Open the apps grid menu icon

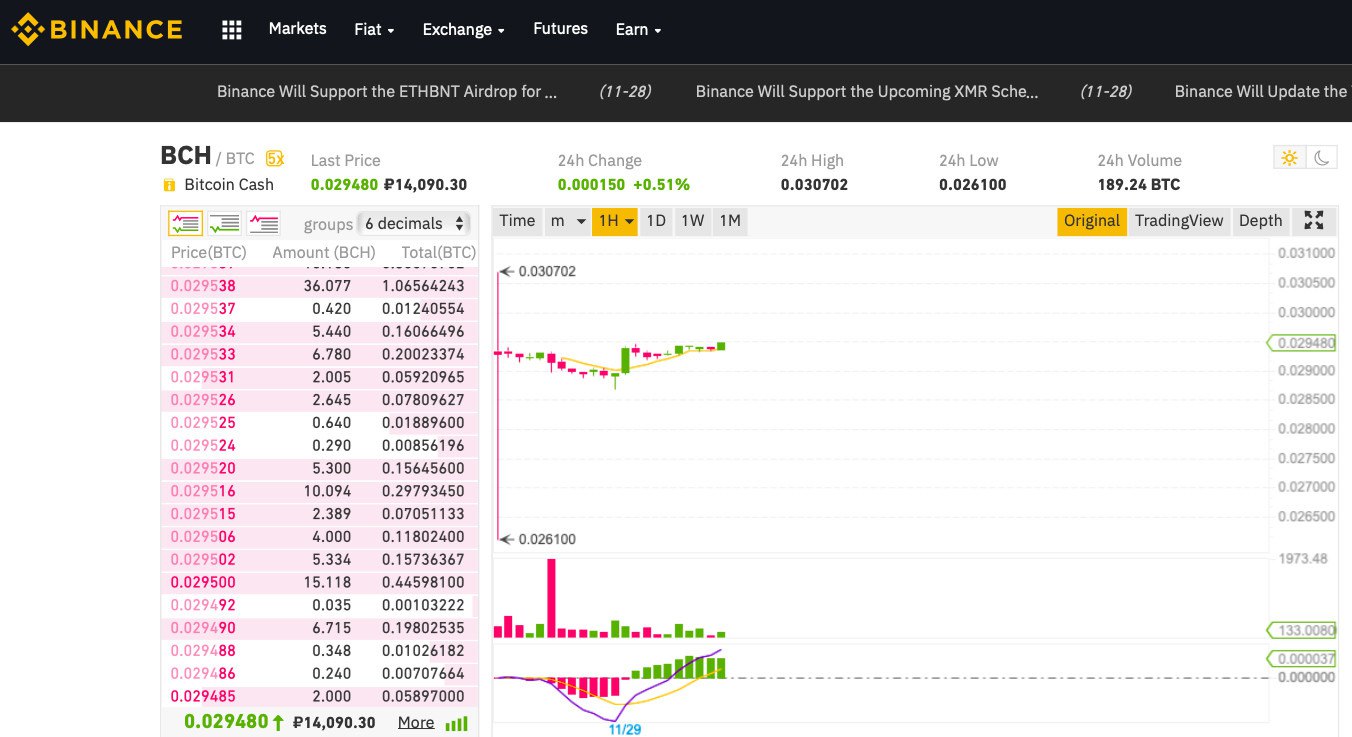click(x=232, y=30)
